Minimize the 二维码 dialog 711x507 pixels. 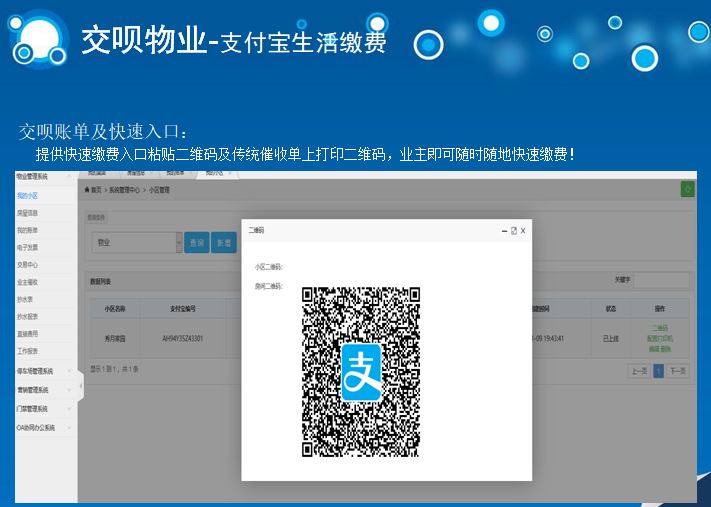(504, 231)
